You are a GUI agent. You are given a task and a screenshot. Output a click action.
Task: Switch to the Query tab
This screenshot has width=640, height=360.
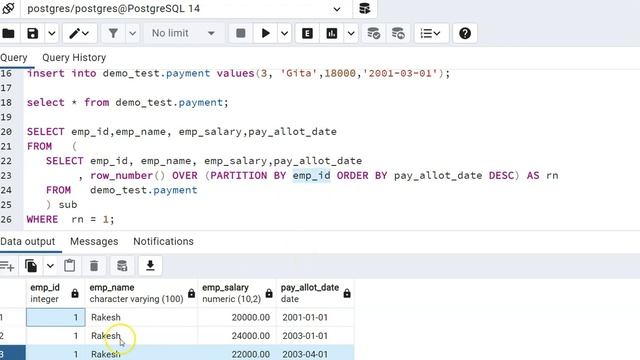pos(14,58)
